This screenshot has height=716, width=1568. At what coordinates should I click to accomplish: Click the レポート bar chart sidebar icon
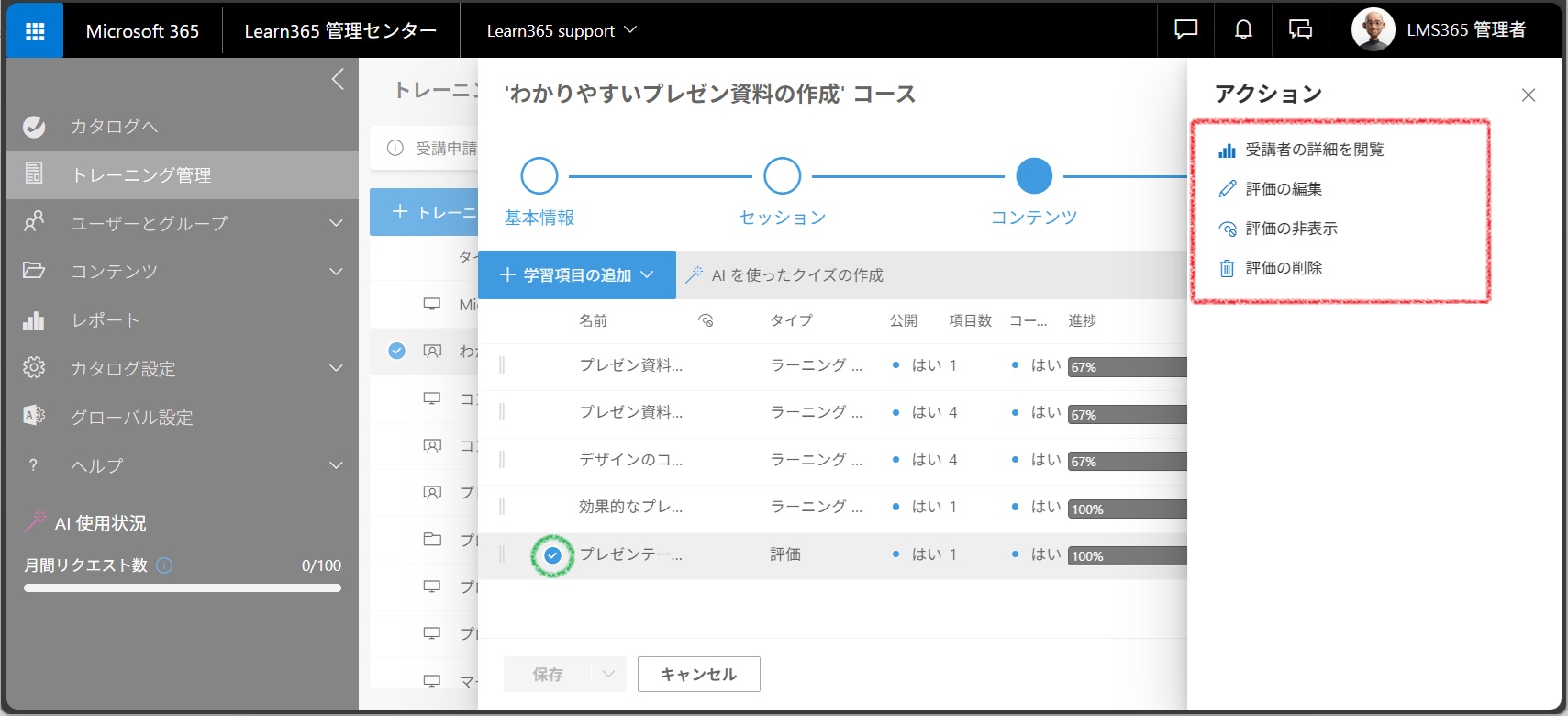tap(34, 320)
